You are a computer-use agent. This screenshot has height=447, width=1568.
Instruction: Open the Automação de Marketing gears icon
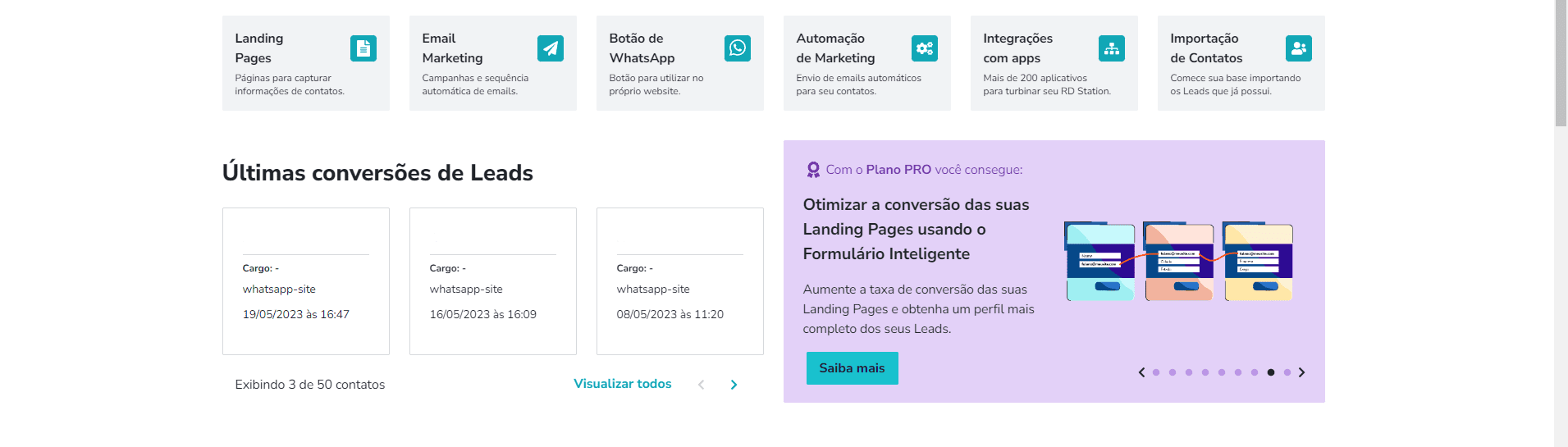pos(924,48)
